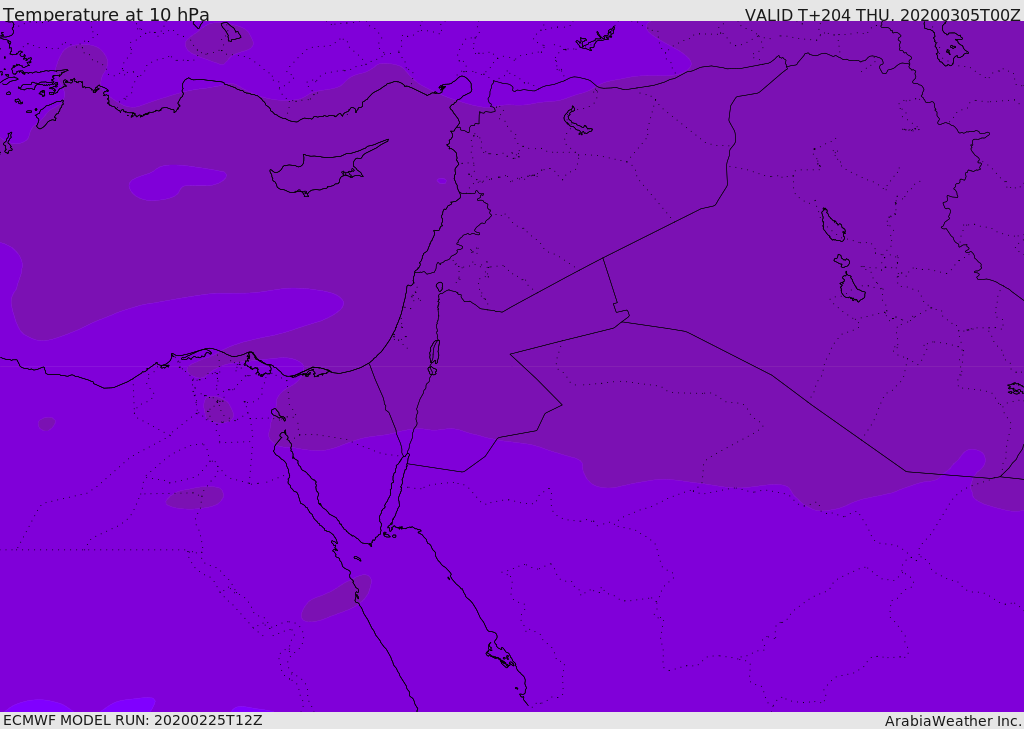Screen dimensions: 1024x729
Task: Click the 'VALID T+204 THU. 20200305T00Z' label
Action: click(x=882, y=15)
